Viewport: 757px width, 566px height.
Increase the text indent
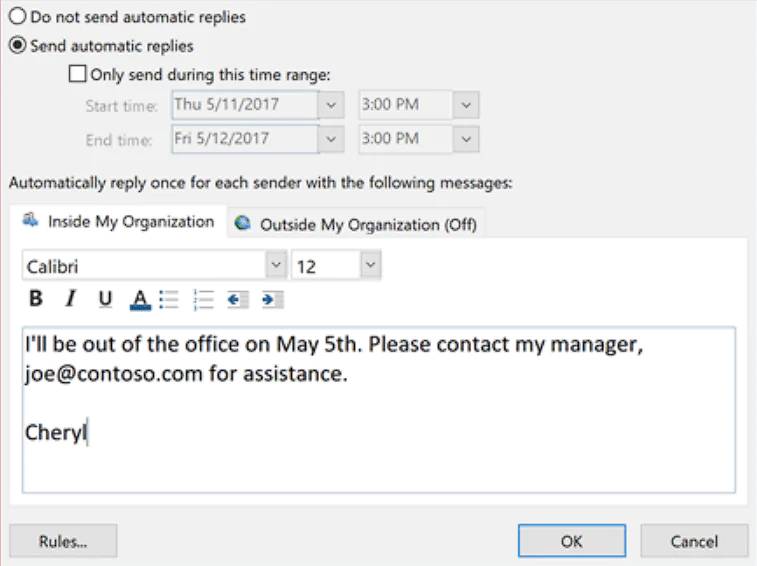(x=271, y=298)
